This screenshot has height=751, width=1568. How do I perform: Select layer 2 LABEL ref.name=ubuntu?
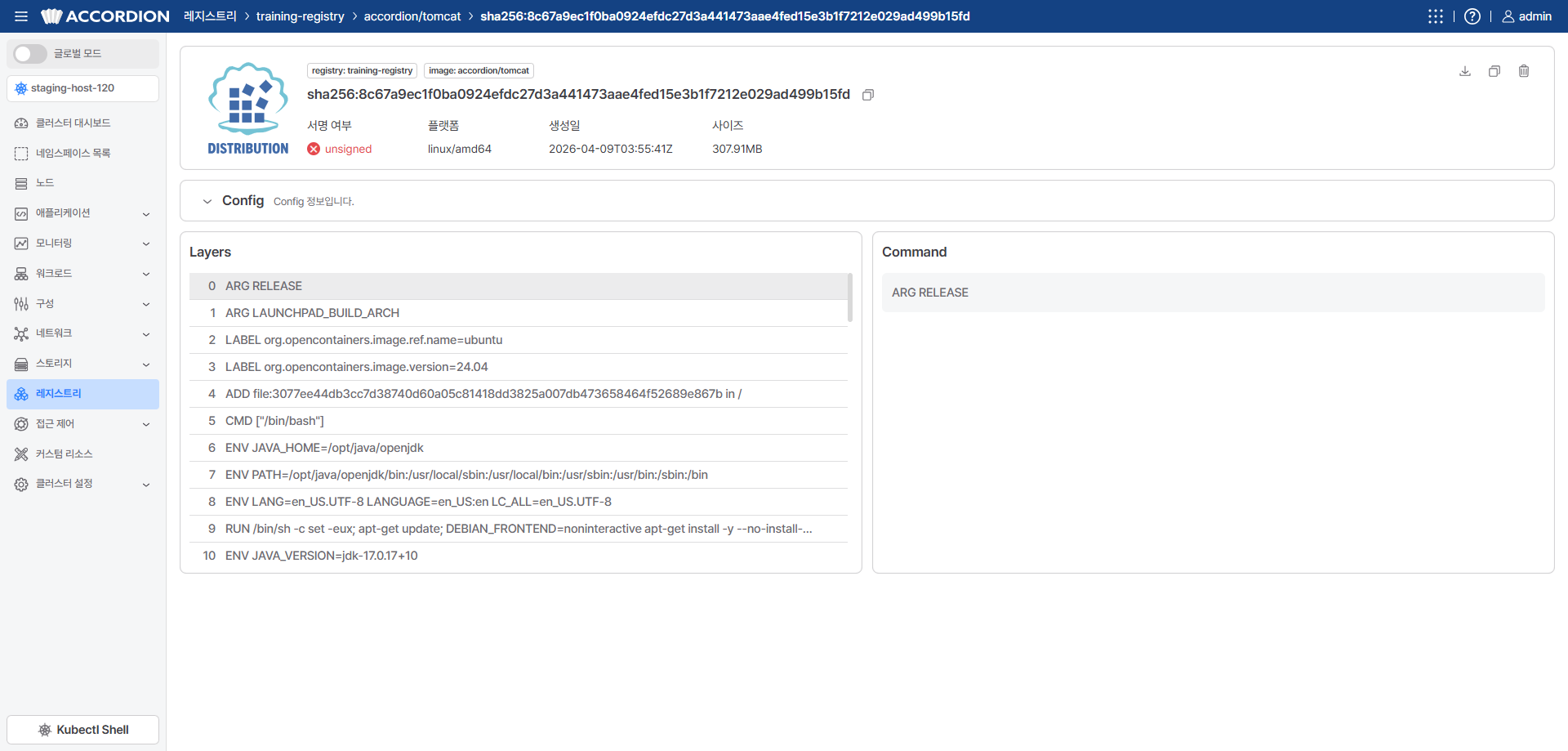(x=519, y=340)
